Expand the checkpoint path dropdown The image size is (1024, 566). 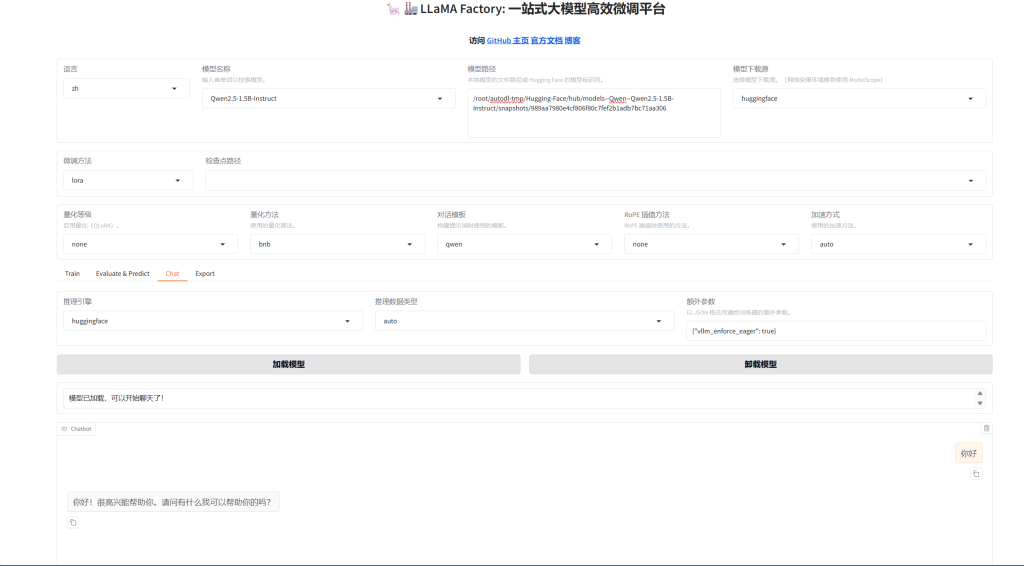click(595, 180)
